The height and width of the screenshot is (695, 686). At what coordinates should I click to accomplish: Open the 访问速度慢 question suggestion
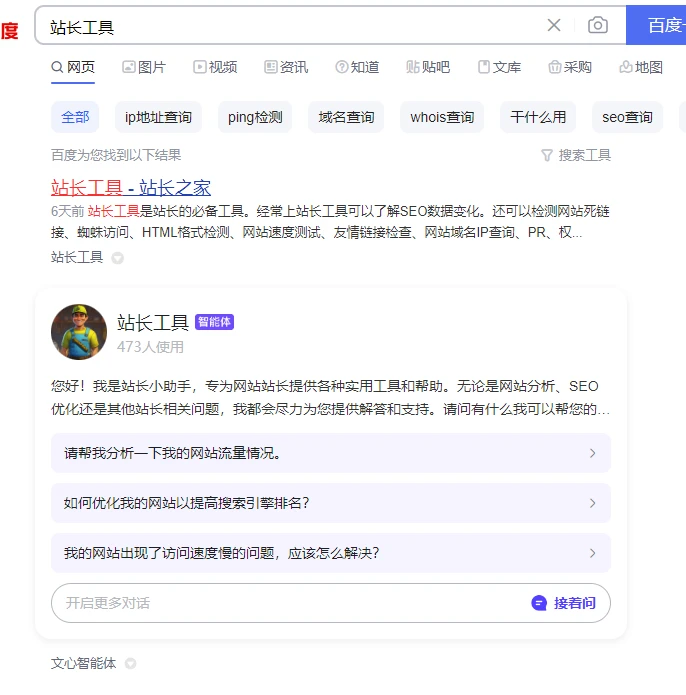(330, 553)
